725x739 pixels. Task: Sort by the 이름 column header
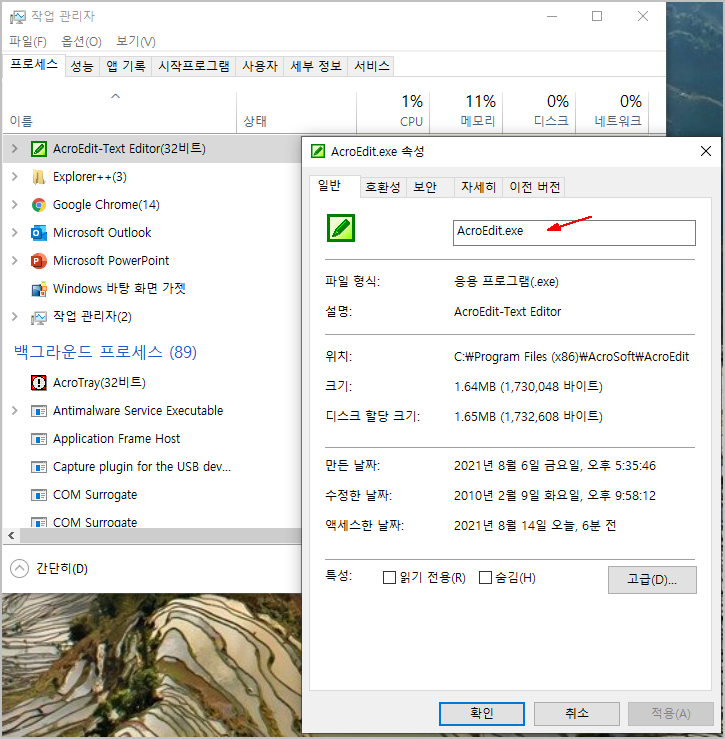click(x=120, y=112)
